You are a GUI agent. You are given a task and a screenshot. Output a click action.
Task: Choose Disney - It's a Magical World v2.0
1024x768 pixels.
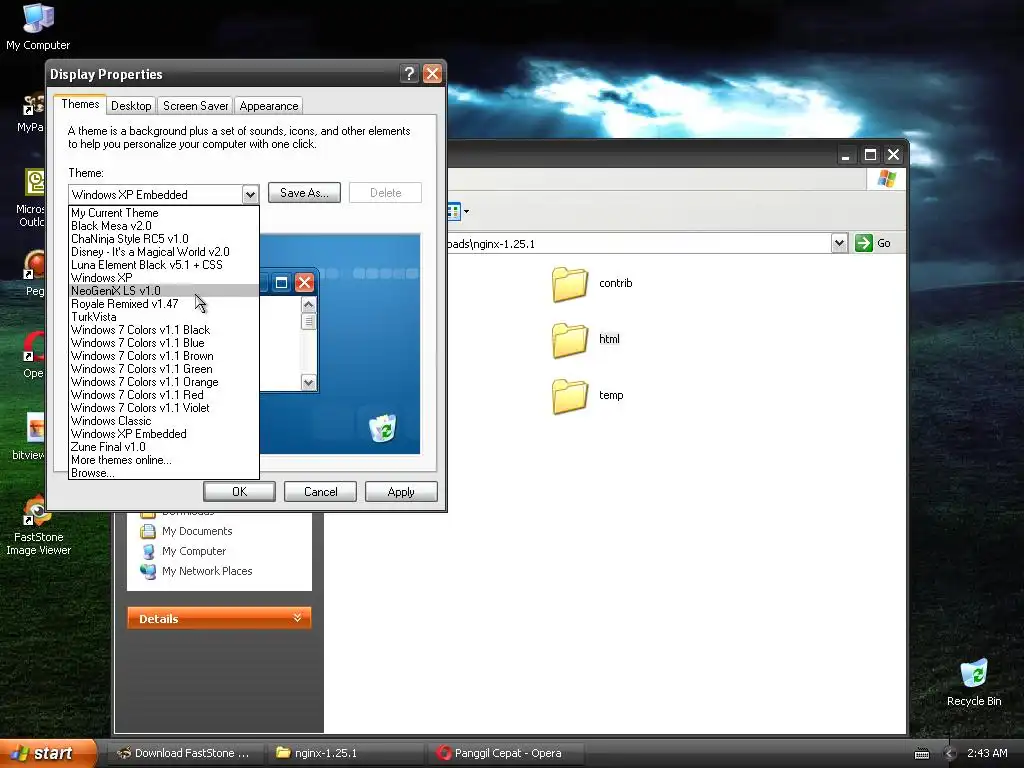click(163, 252)
